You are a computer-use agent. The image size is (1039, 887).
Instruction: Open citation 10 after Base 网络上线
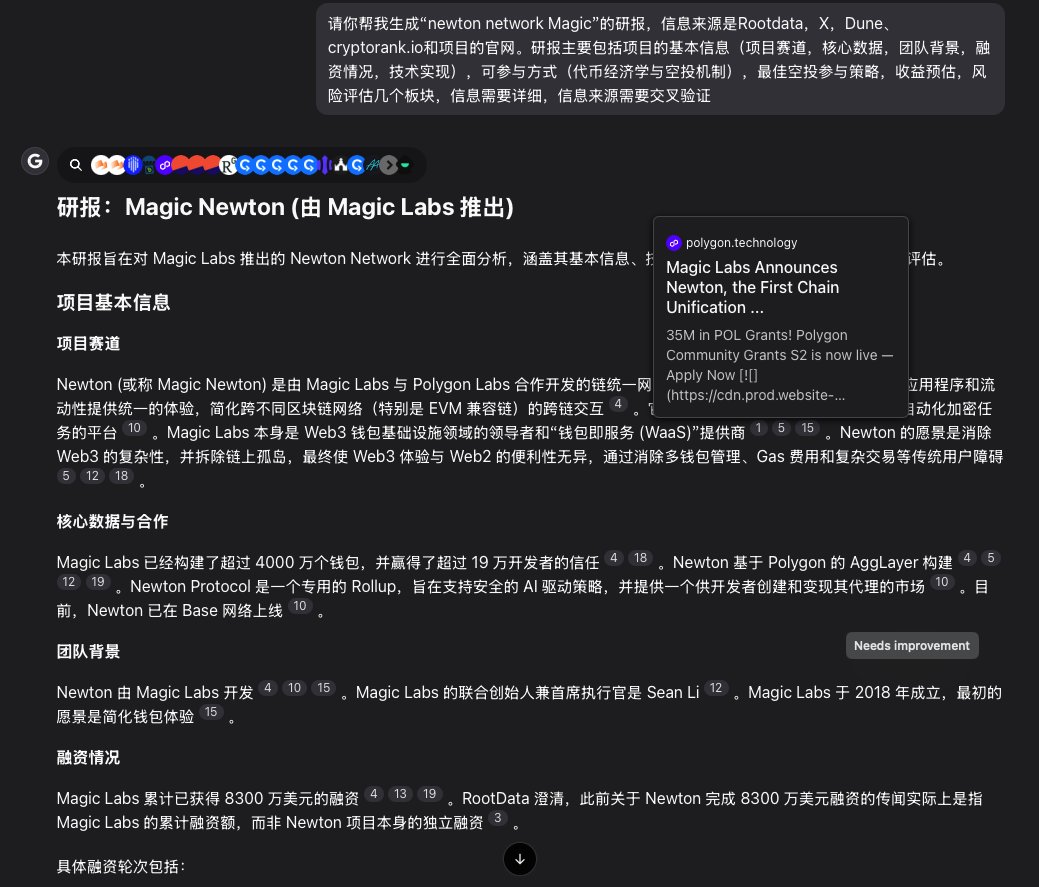pyautogui.click(x=300, y=605)
